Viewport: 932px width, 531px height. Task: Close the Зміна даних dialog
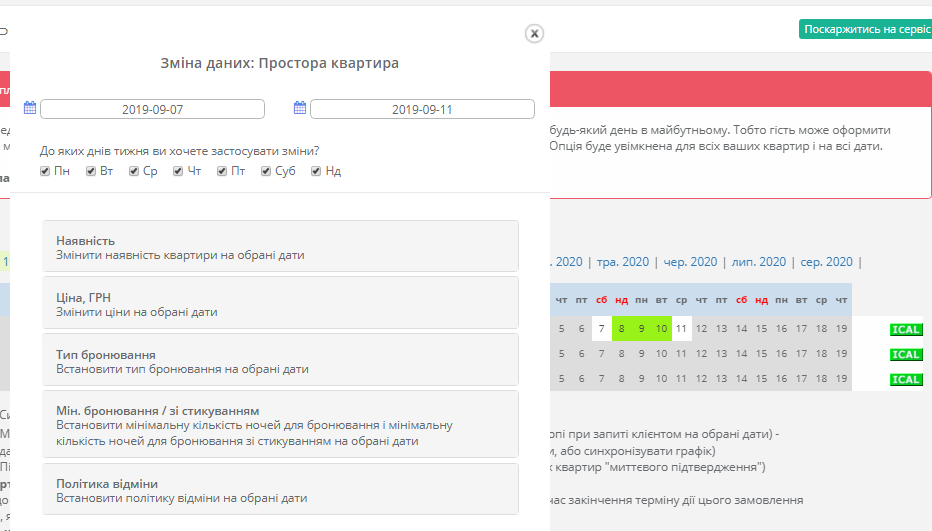(x=534, y=33)
